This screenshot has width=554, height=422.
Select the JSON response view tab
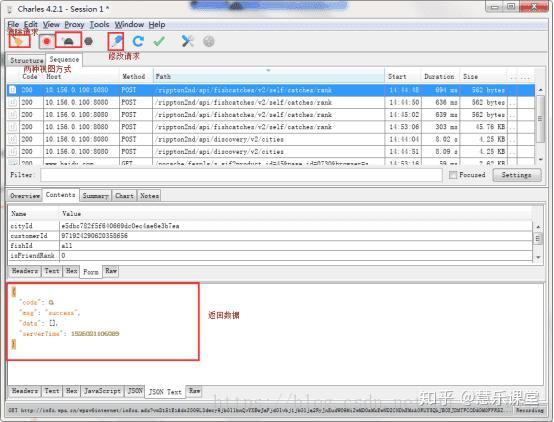pyautogui.click(x=135, y=391)
